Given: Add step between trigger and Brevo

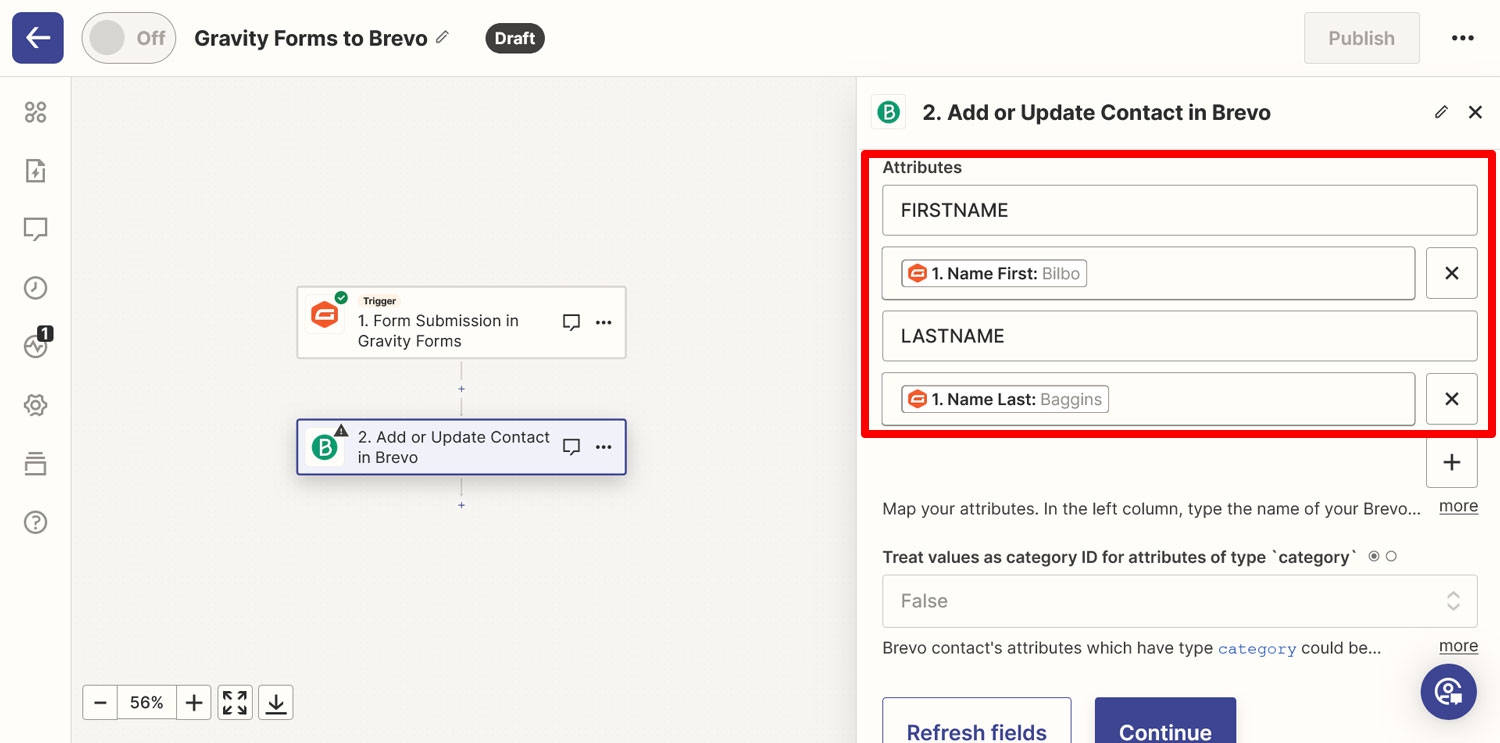Looking at the screenshot, I should 461,389.
